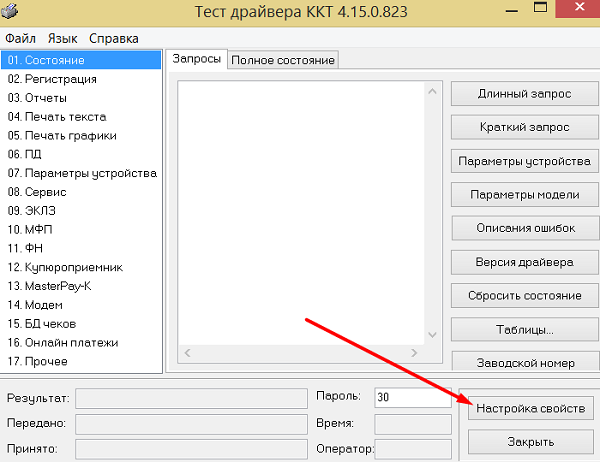Click the Результат field

point(191,398)
